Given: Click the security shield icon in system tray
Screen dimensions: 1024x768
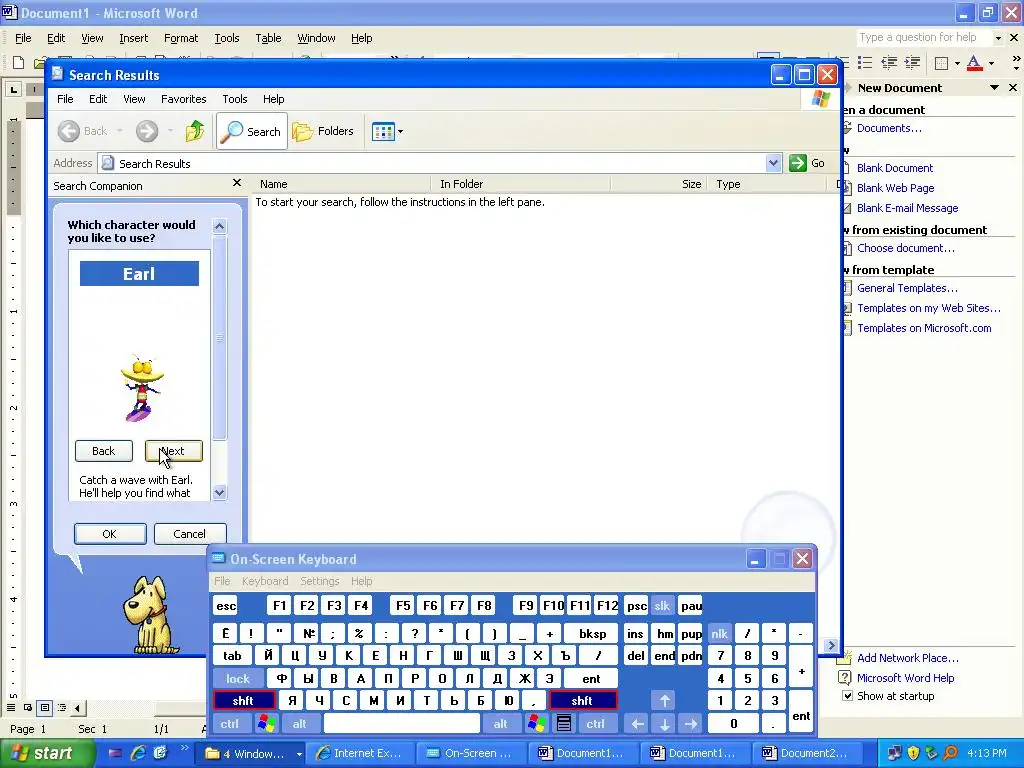Looking at the screenshot, I should click(x=913, y=753).
